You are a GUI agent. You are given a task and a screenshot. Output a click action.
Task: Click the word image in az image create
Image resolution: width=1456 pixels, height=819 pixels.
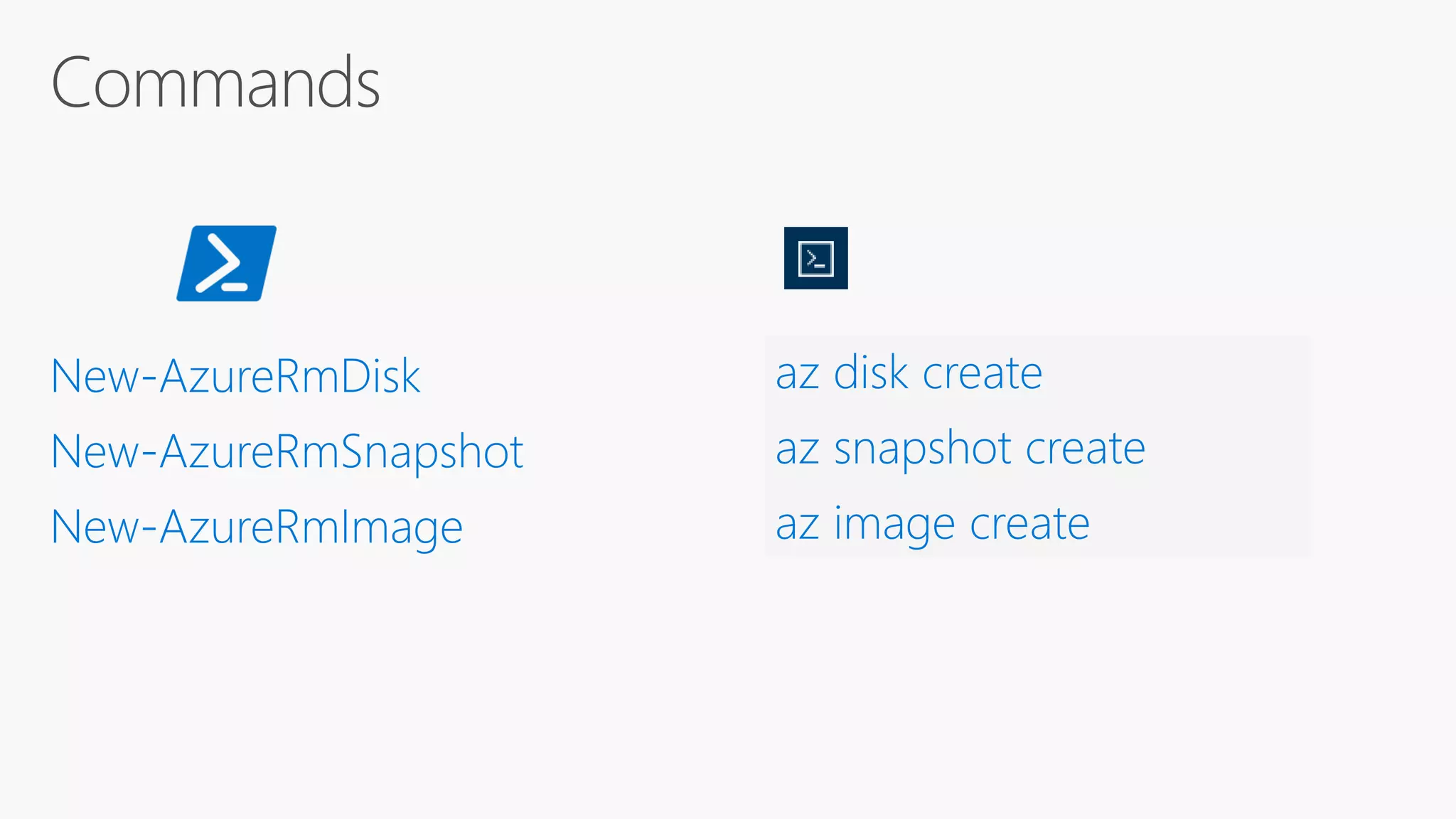894,525
